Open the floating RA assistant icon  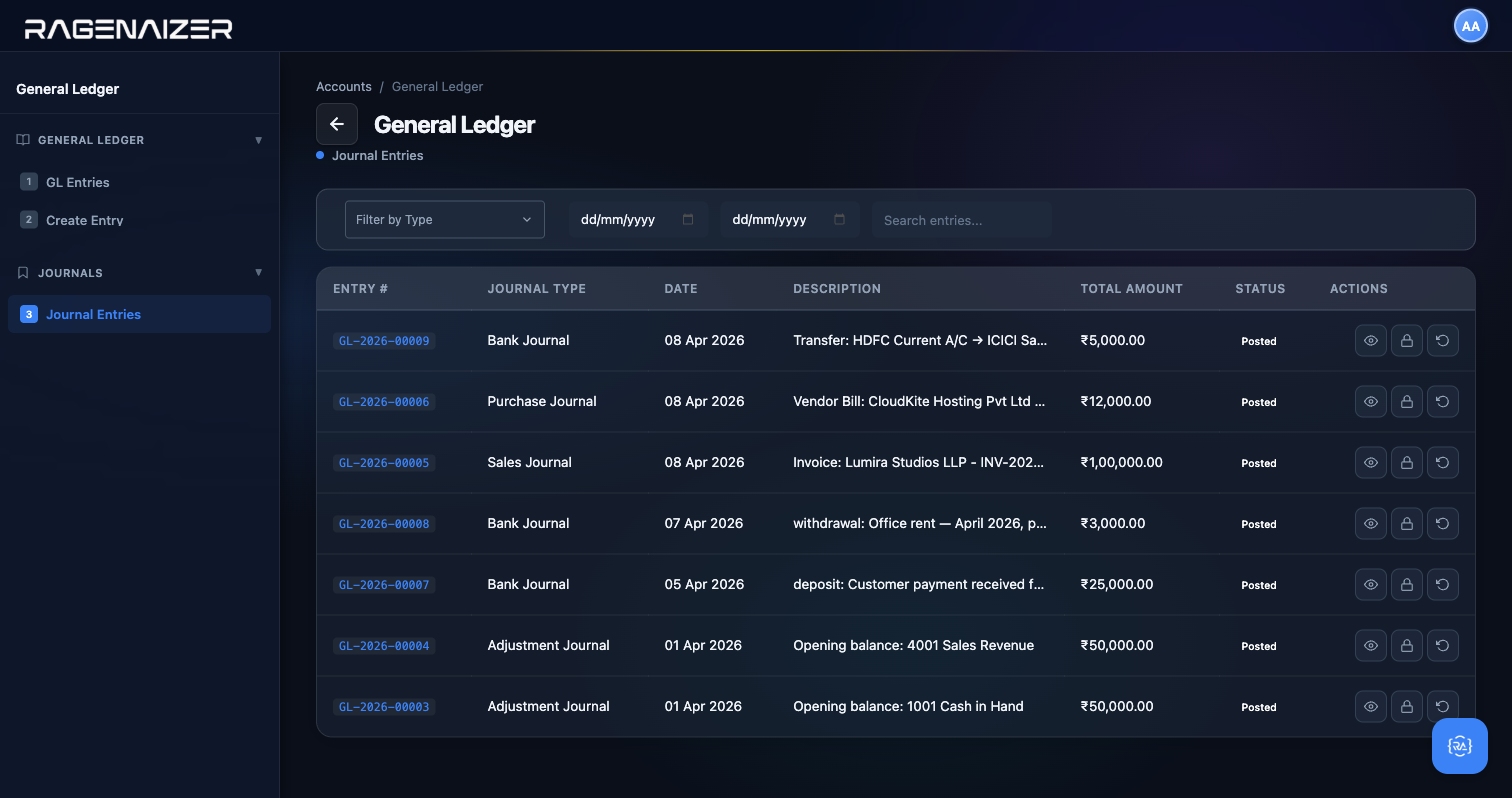click(1460, 746)
